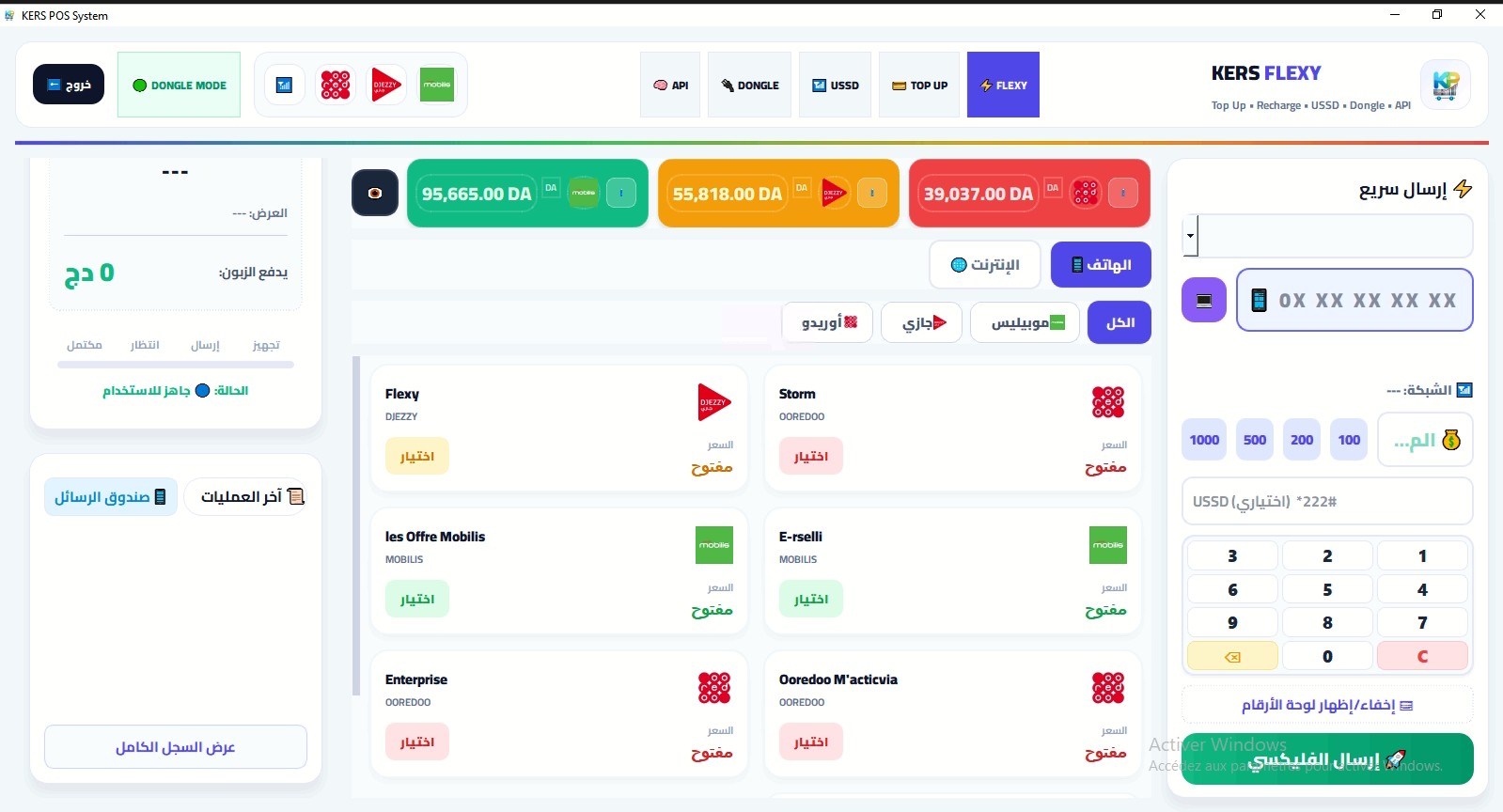Click the small button on the Mobilis balance card
Screen dimensions: 1503x812
pos(620,193)
